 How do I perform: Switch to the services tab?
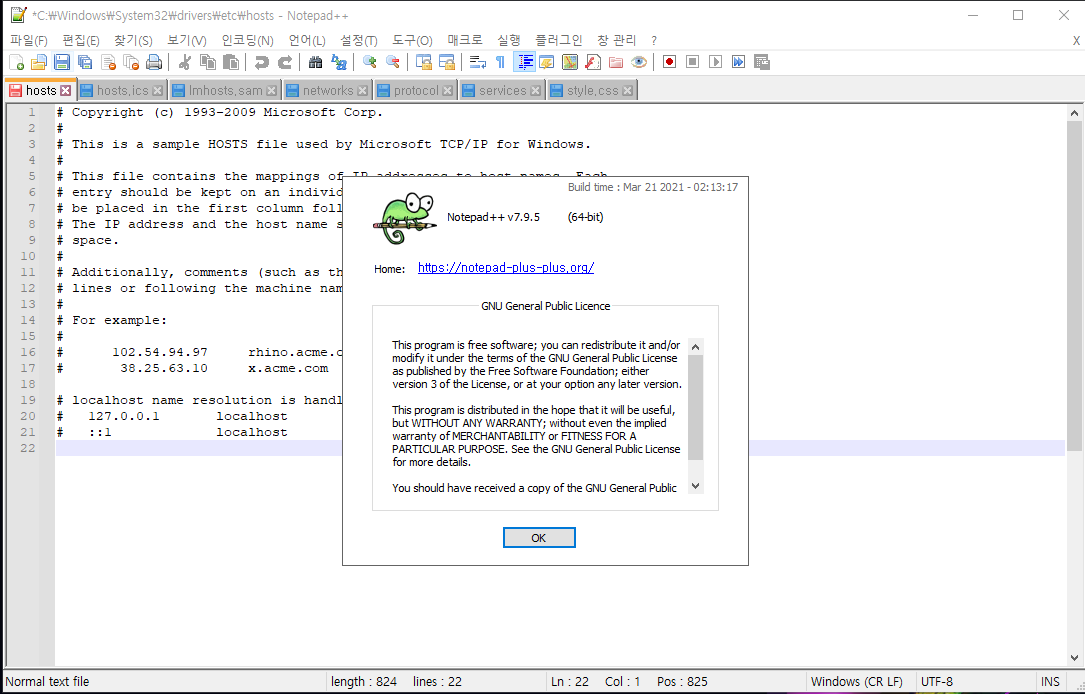[502, 91]
